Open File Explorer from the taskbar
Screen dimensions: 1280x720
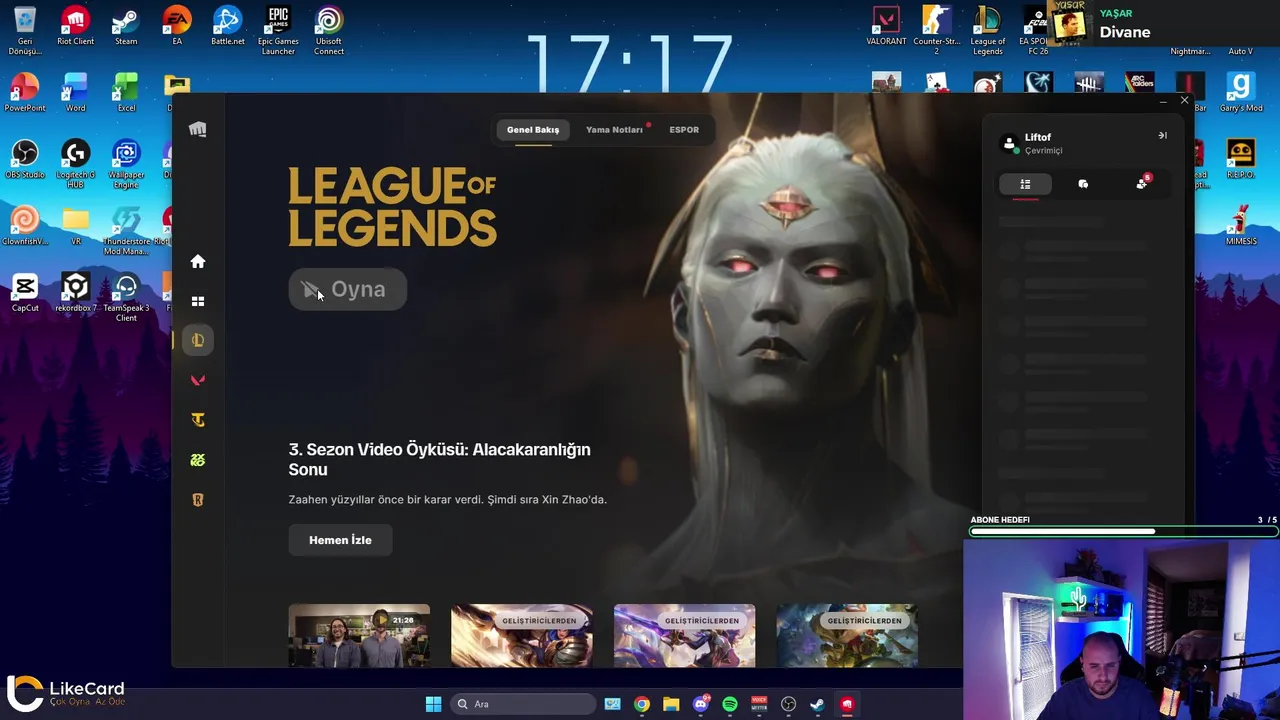(x=671, y=704)
